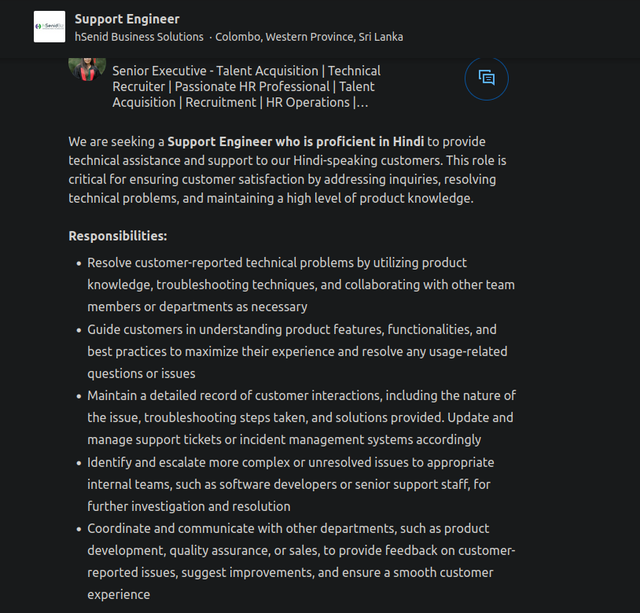Expand the truncated headline ellipsis after HR Operations
The image size is (640, 613).
coord(362,102)
